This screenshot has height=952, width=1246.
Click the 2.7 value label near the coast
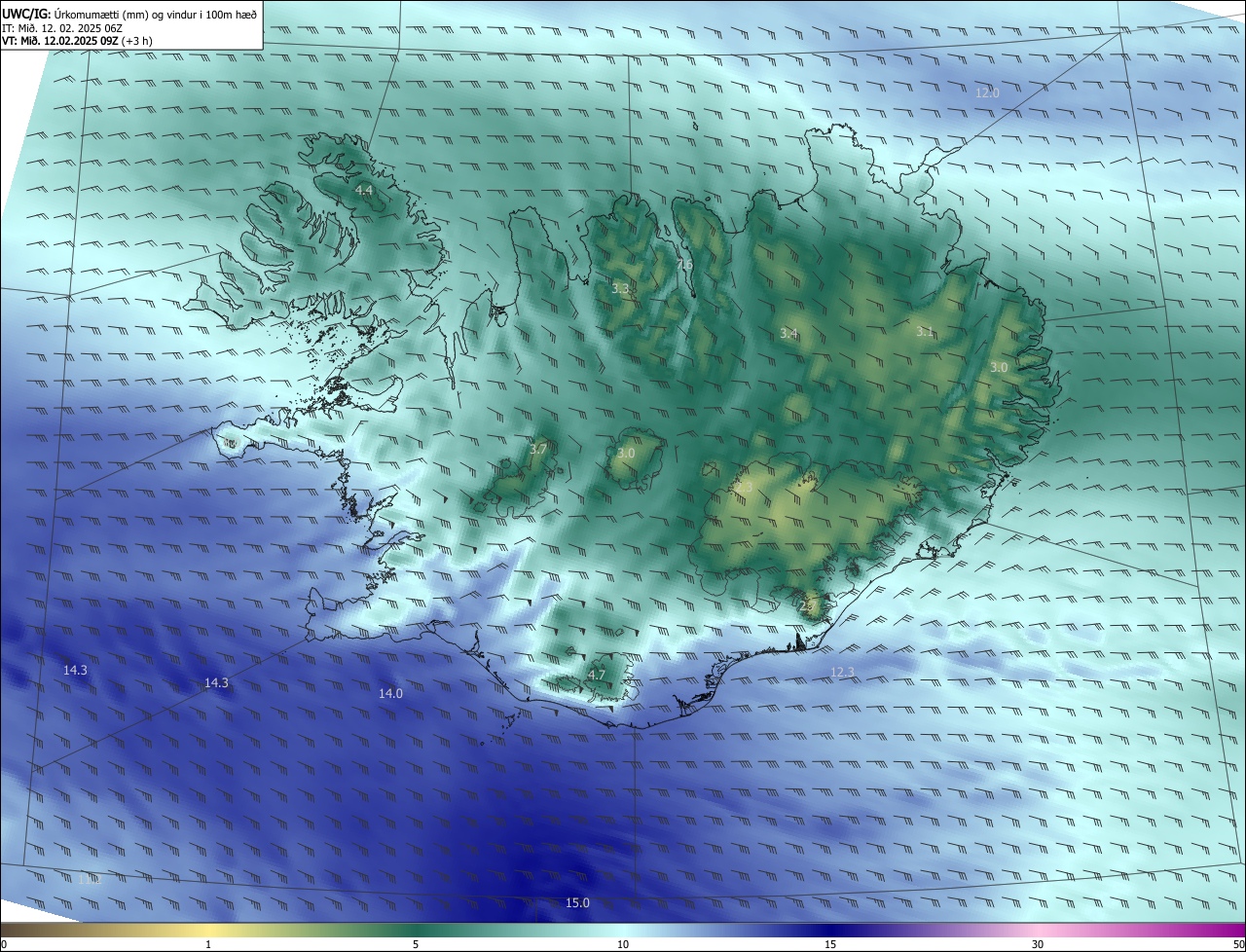pyautogui.click(x=808, y=605)
